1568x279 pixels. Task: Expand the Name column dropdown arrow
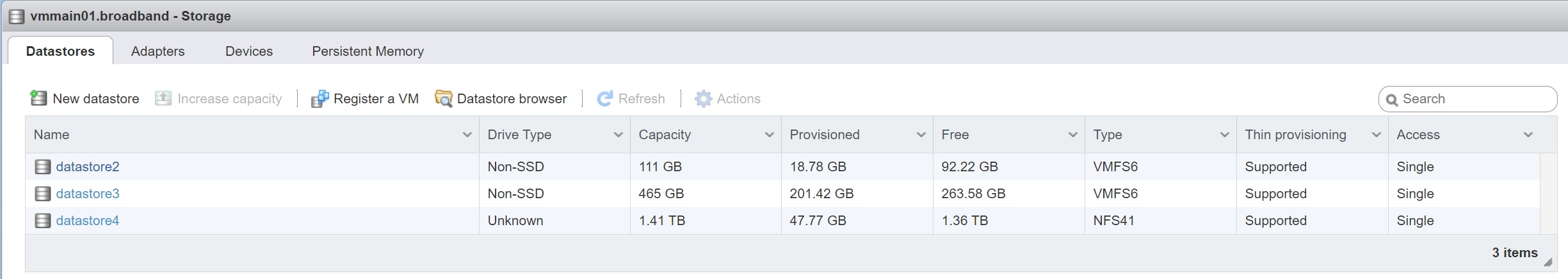pos(467,135)
